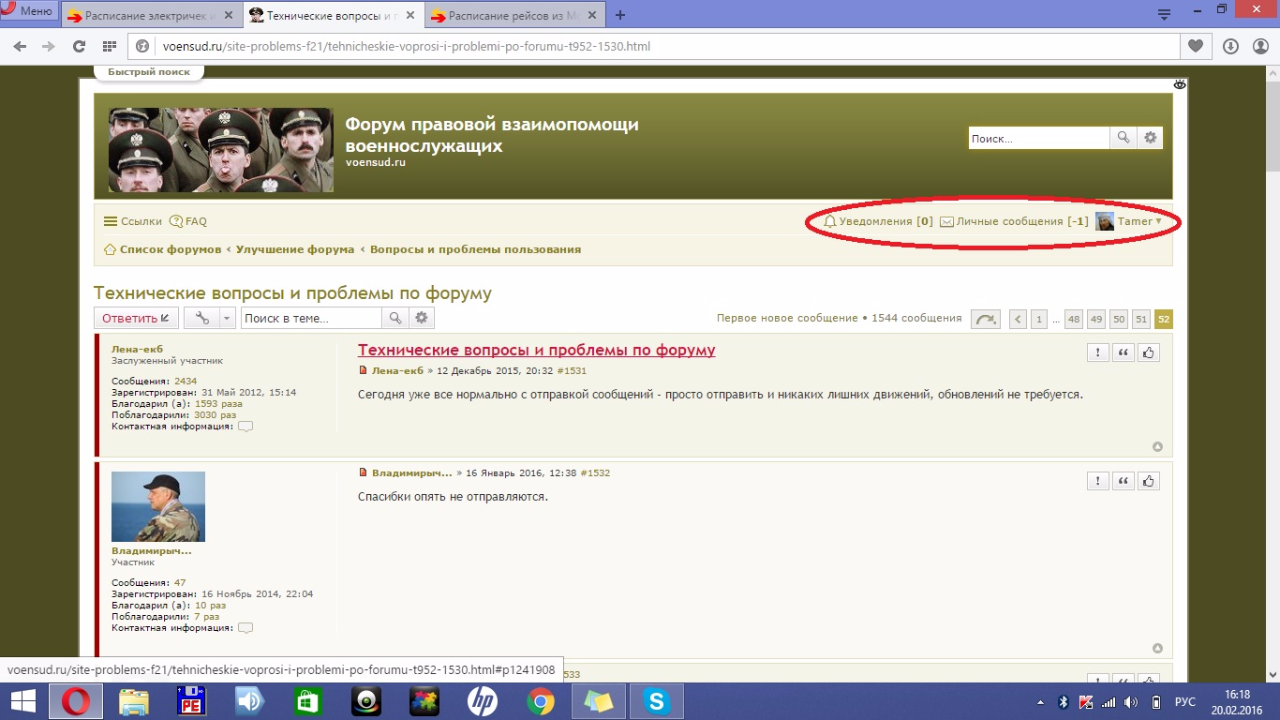Open advanced search gear in forum header
Screen dimensions: 1280x720
[x=1150, y=138]
